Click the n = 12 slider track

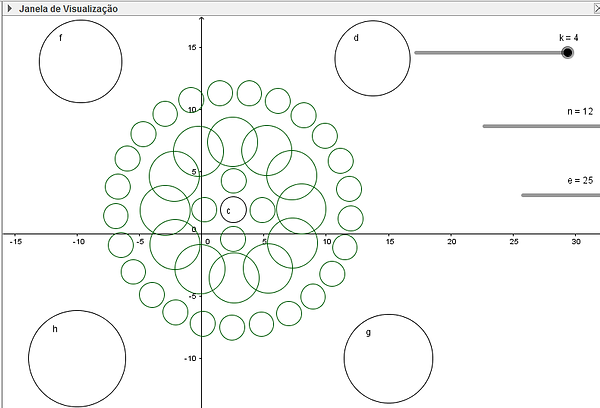pyautogui.click(x=541, y=126)
